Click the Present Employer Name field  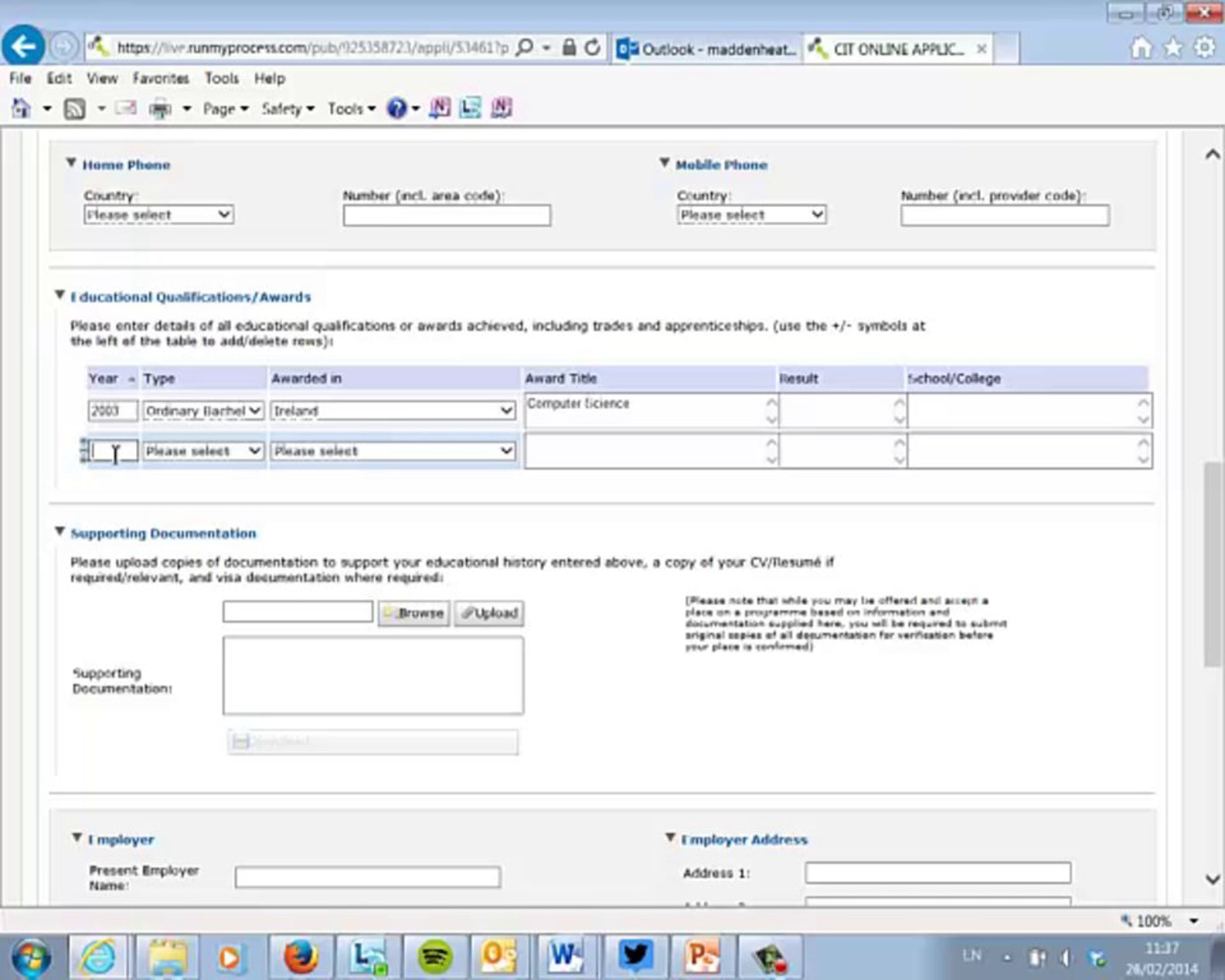[367, 876]
